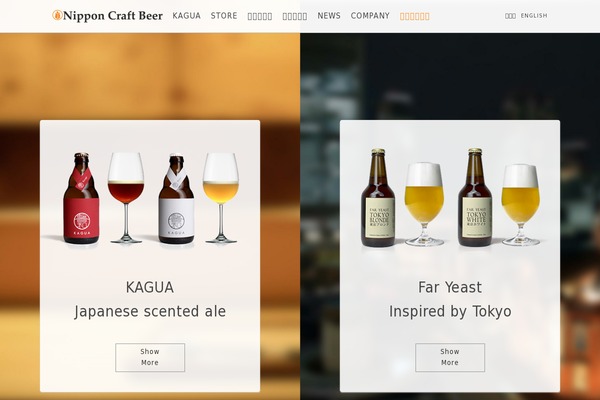Viewport: 600px width, 400px height.
Task: Click the orange highlighted menu item
Action: (414, 16)
